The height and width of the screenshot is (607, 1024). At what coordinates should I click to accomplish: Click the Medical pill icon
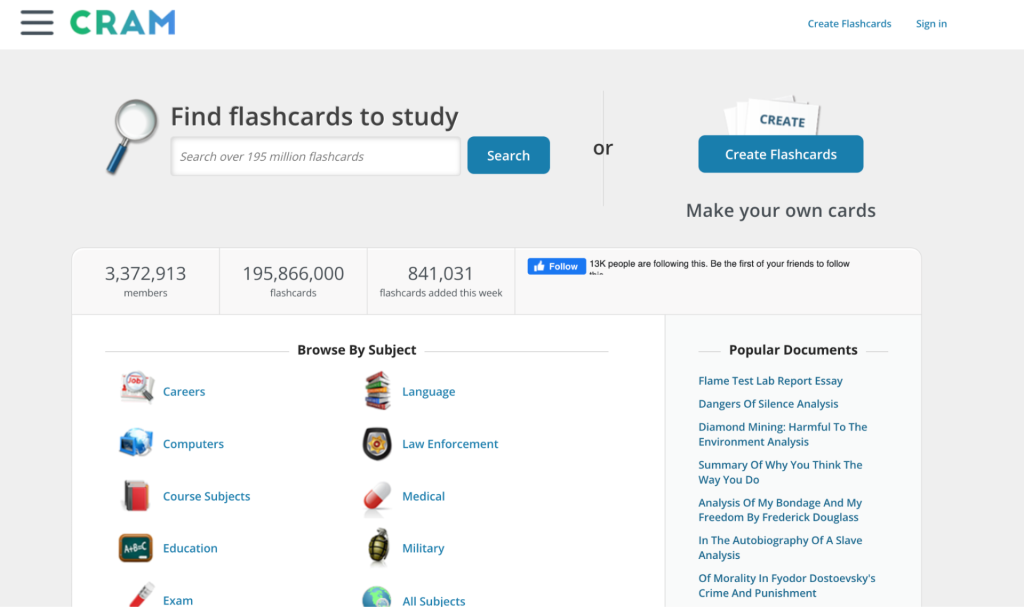[377, 496]
